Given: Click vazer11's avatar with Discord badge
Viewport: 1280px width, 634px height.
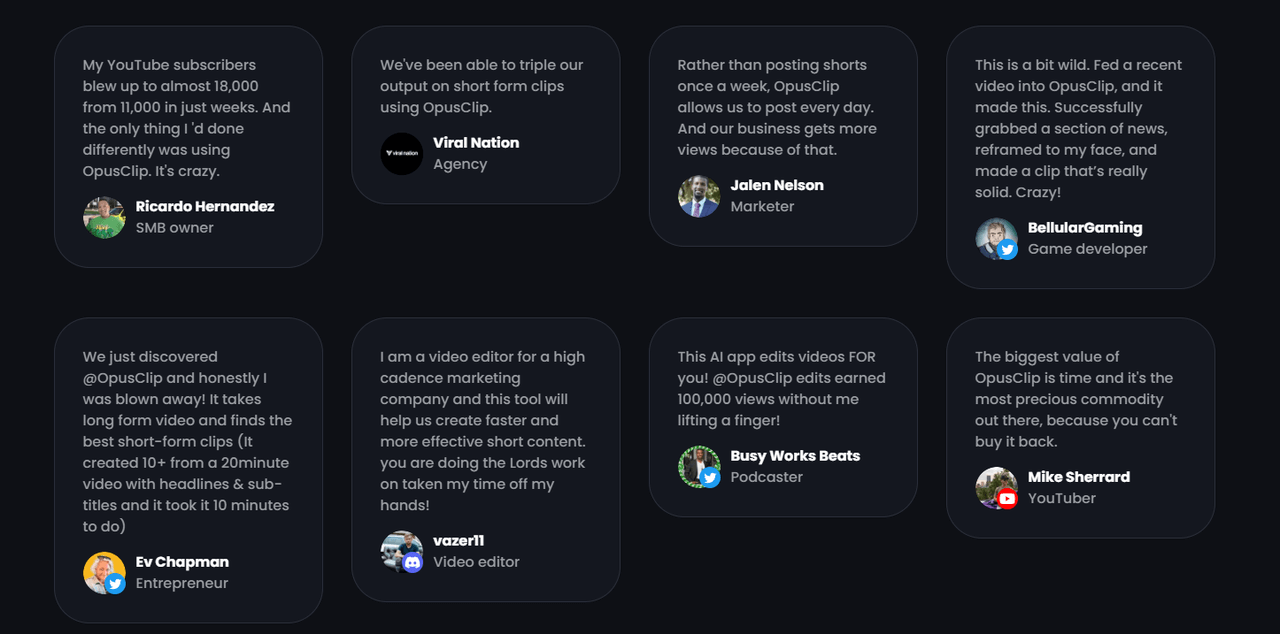Looking at the screenshot, I should 401,551.
